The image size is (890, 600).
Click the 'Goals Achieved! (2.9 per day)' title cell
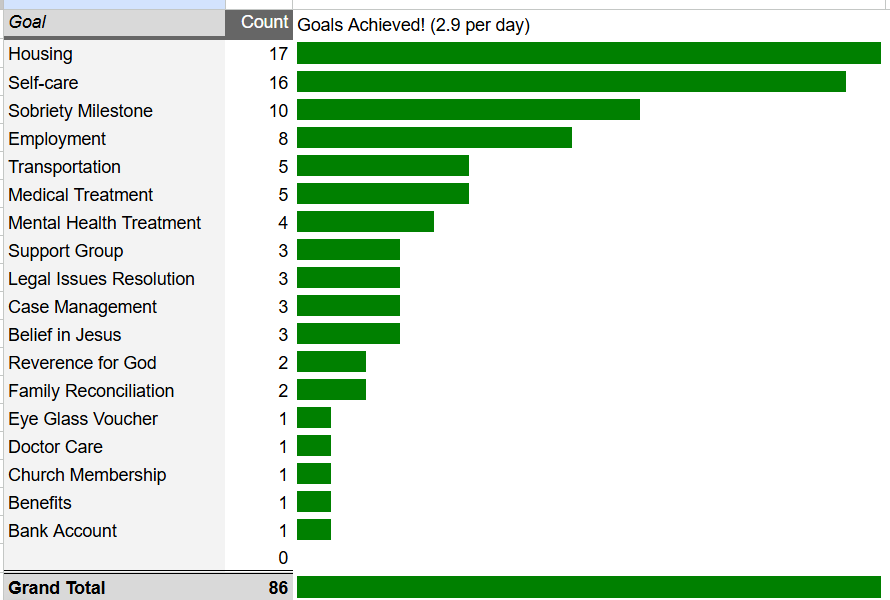coord(413,25)
